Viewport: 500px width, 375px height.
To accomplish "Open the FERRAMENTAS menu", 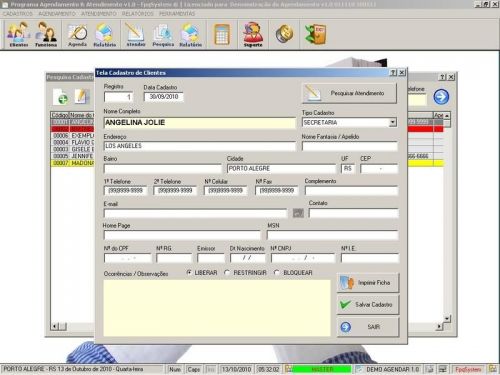I will coord(177,14).
